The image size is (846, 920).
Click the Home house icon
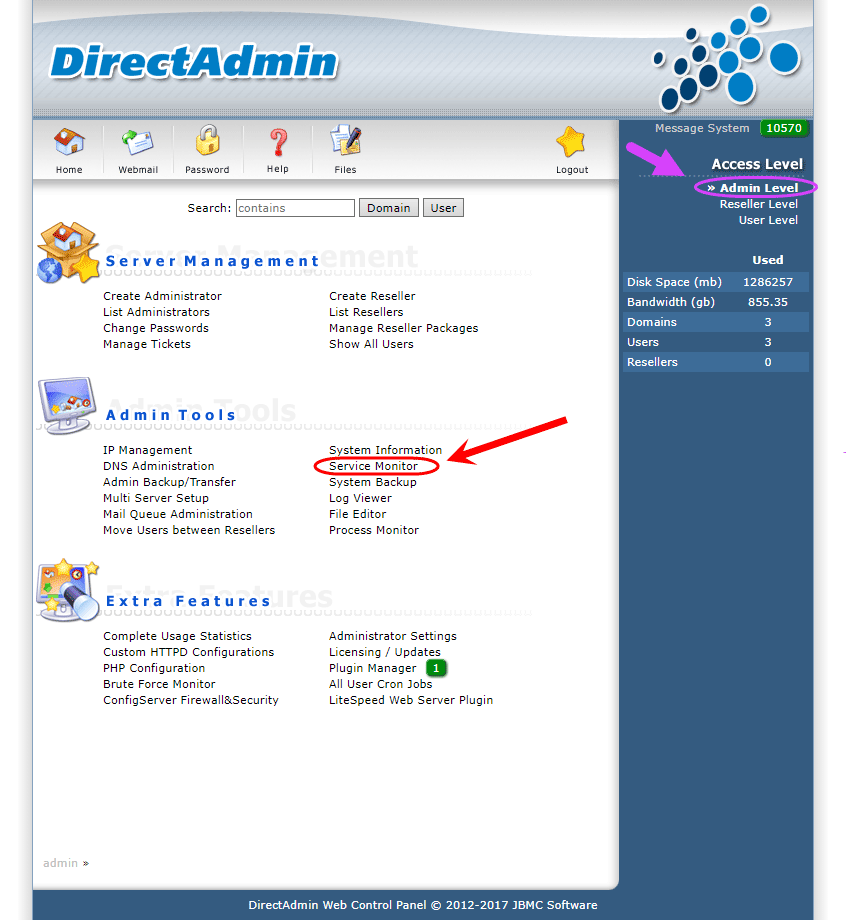(x=69, y=141)
